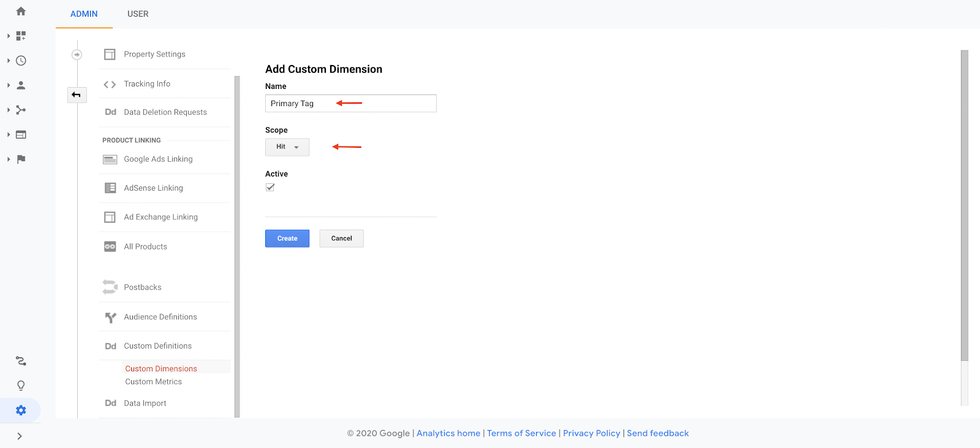Open the Conversions flag icon
This screenshot has height=448, width=980.
click(x=21, y=159)
